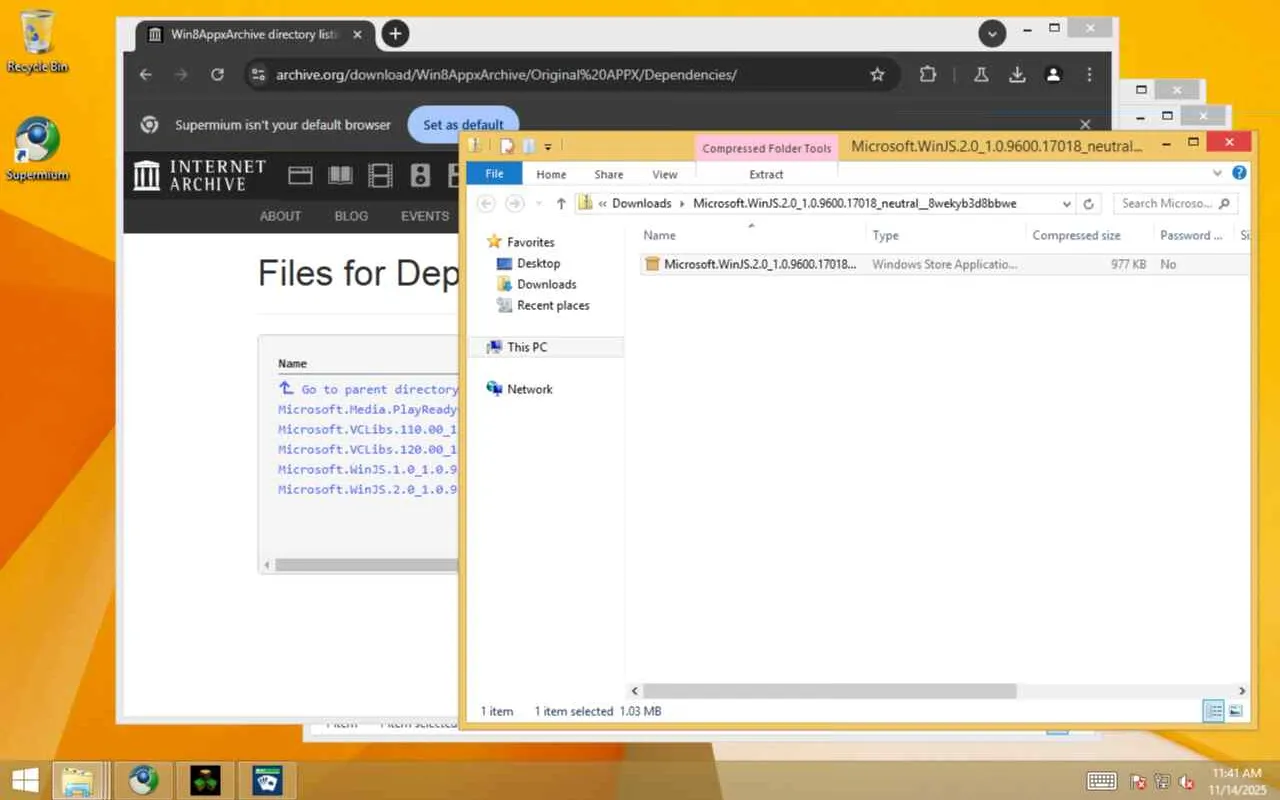
Task: Click the Go to parent directory link
Action: click(368, 389)
